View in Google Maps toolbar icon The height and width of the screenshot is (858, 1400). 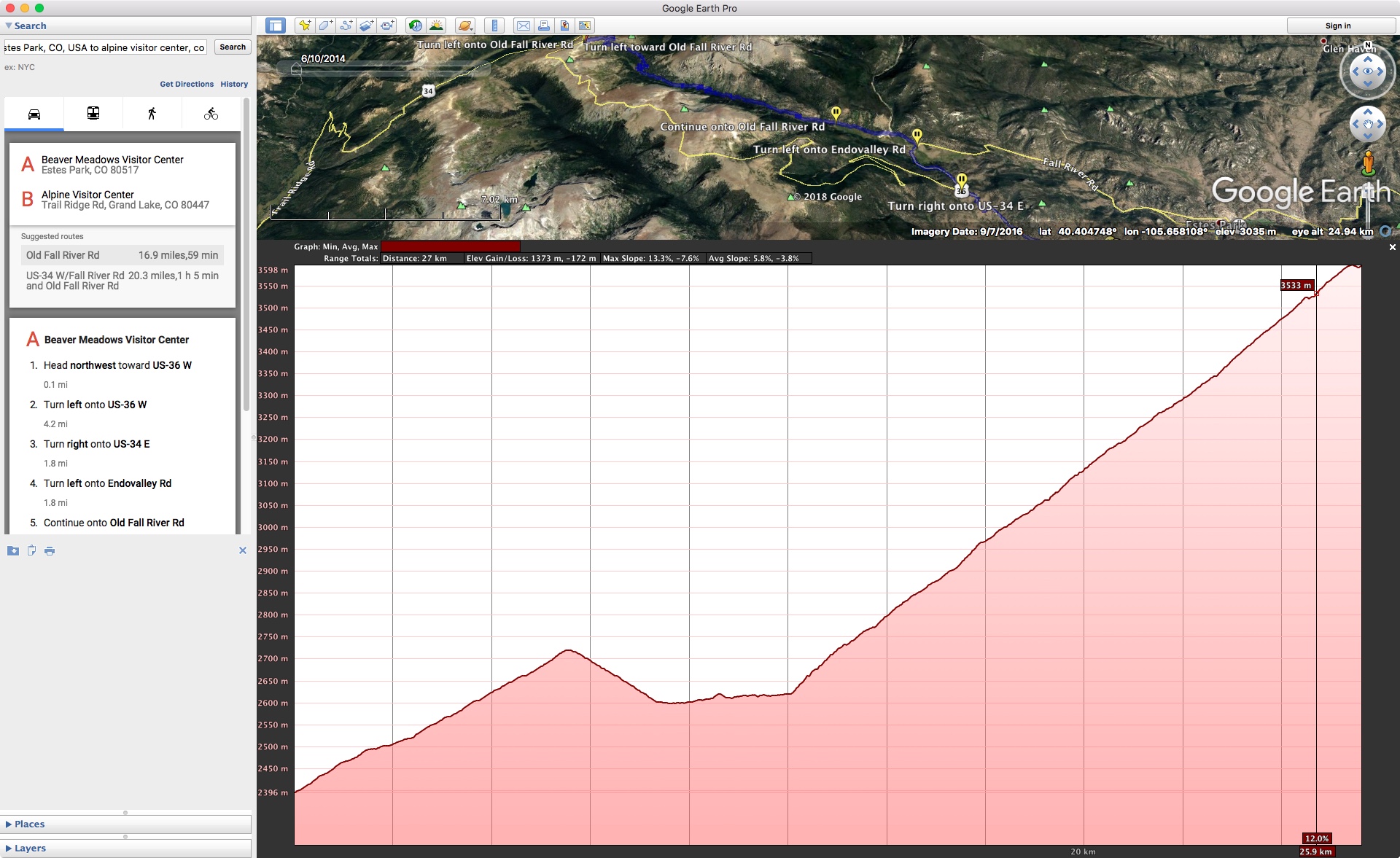(x=584, y=26)
